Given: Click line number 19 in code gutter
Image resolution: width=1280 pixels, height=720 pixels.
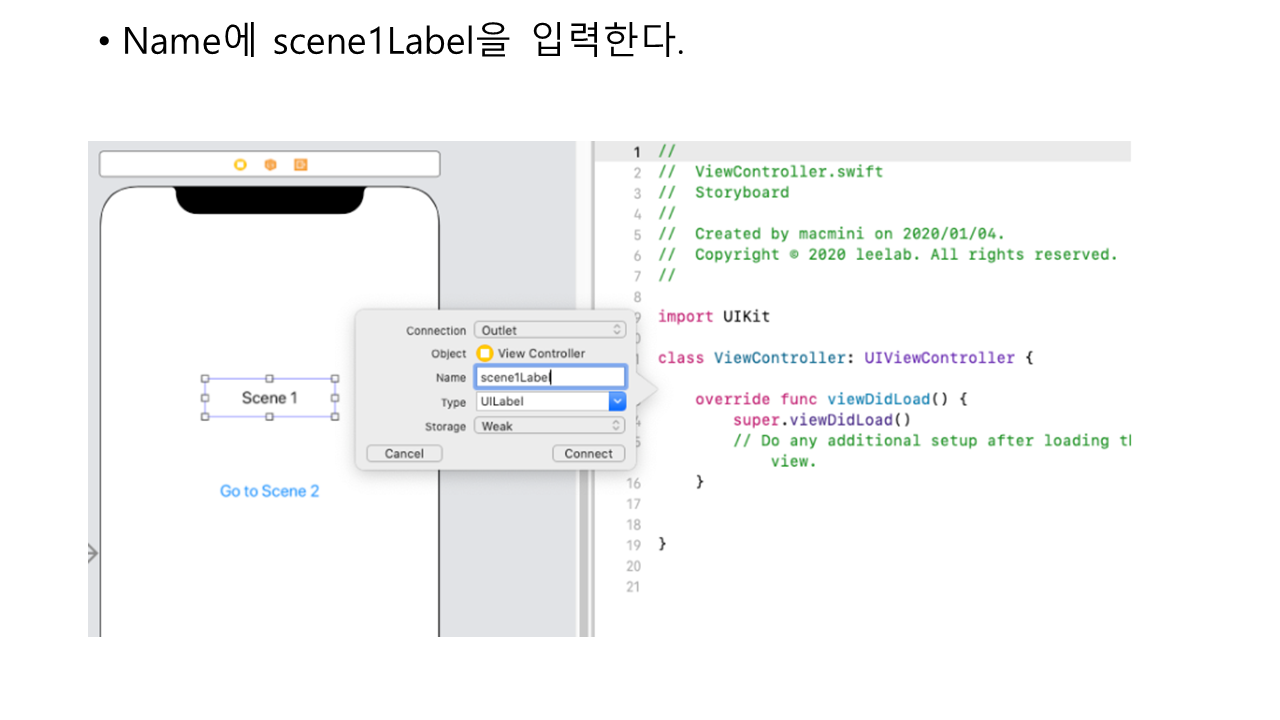Looking at the screenshot, I should (633, 545).
